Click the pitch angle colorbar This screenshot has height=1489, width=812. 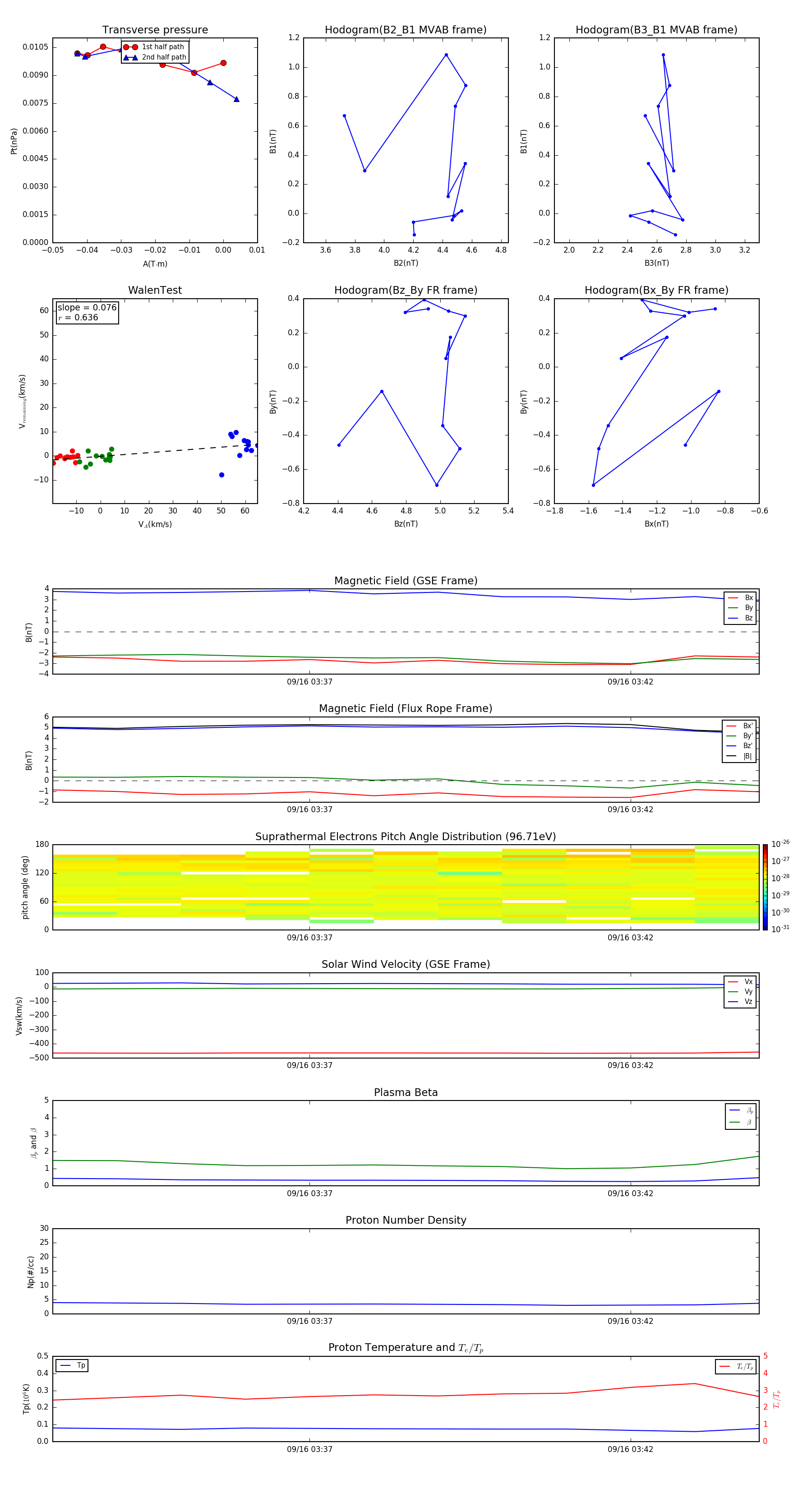click(x=765, y=887)
